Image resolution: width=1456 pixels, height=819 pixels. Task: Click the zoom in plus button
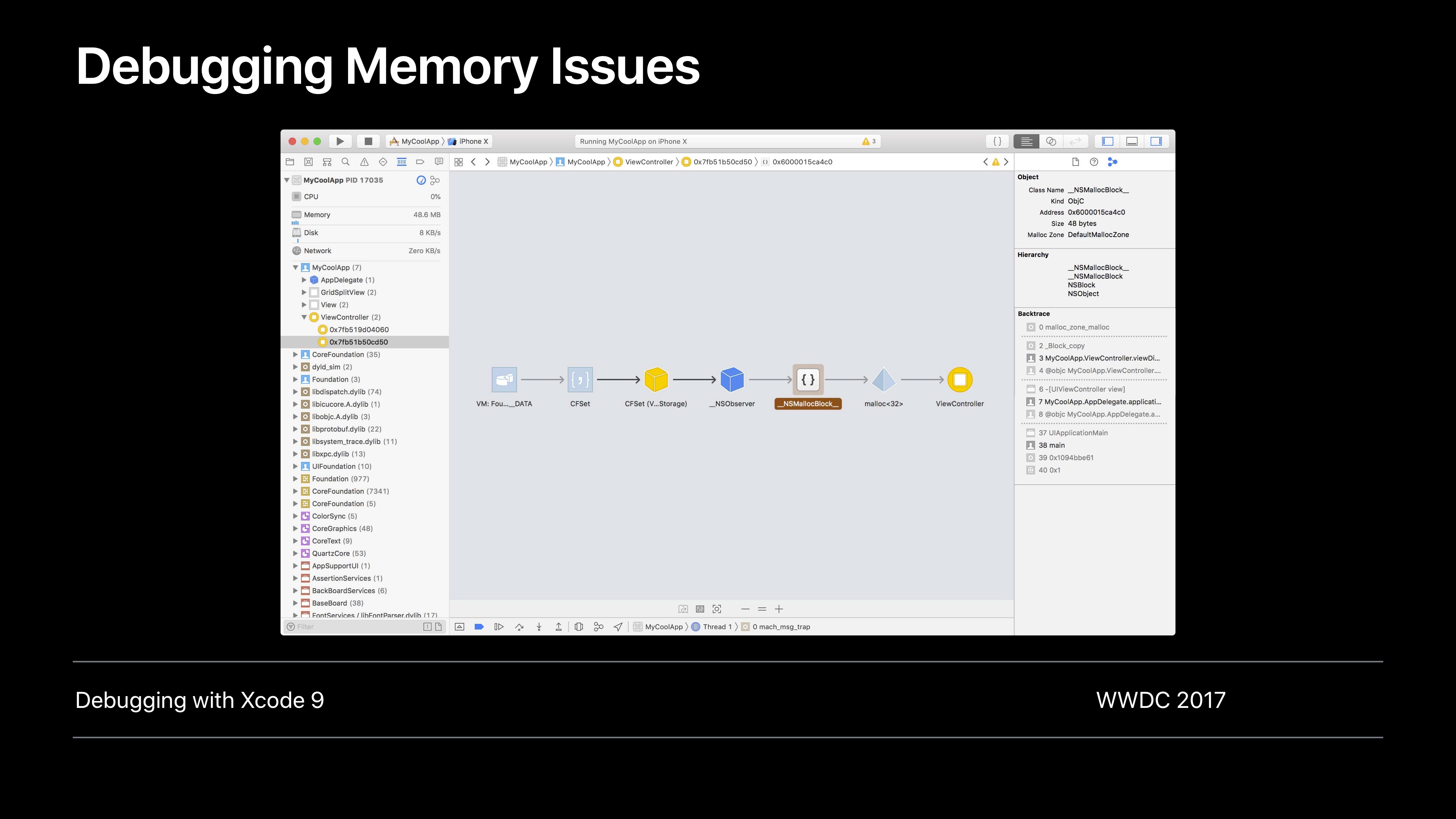click(x=779, y=609)
